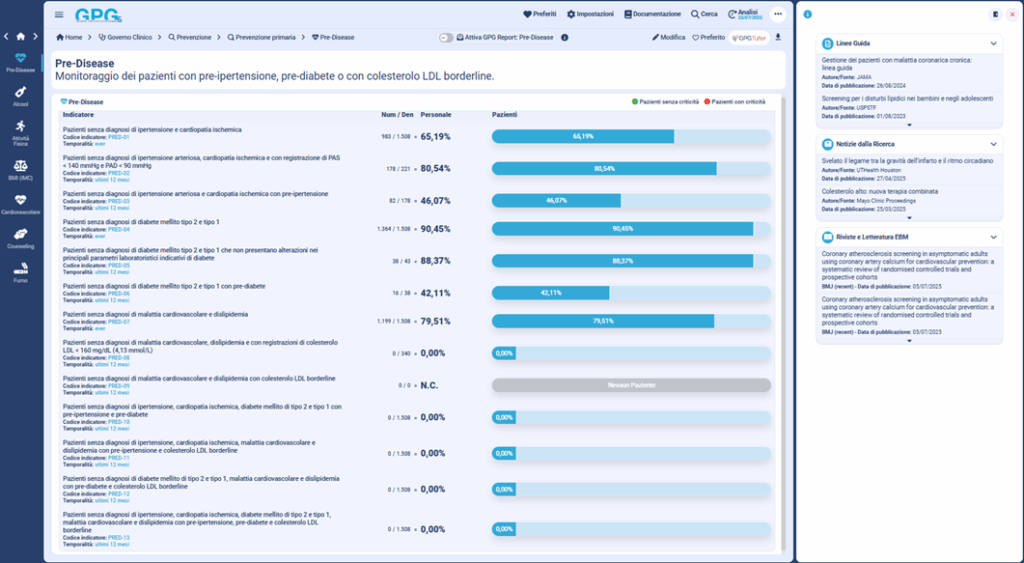Viewport: 1024px width, 563px height.
Task: Click the download icon next to GPG Tutor
Action: pos(778,37)
